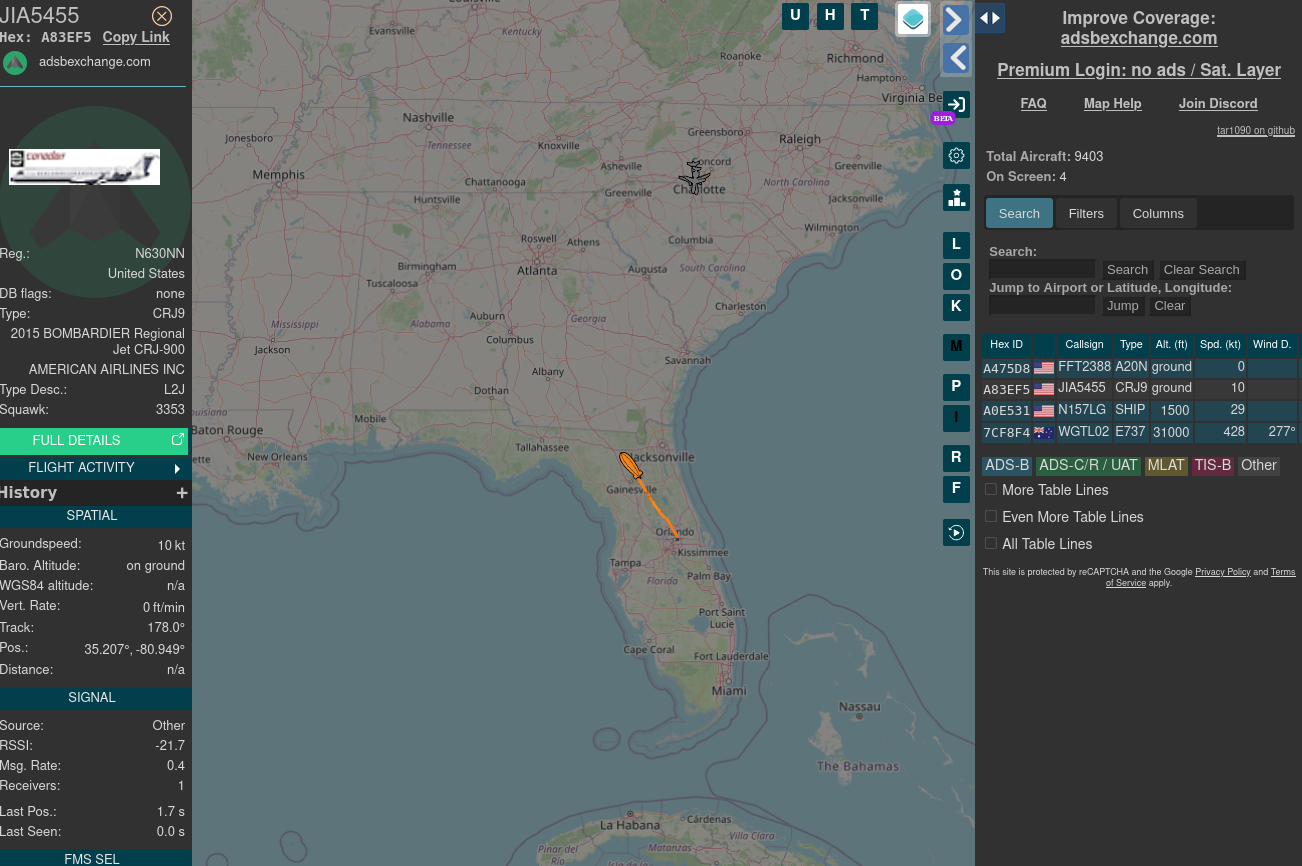The width and height of the screenshot is (1302, 866).
Task: Focus the Jump to Airport input
Action: click(x=1042, y=305)
